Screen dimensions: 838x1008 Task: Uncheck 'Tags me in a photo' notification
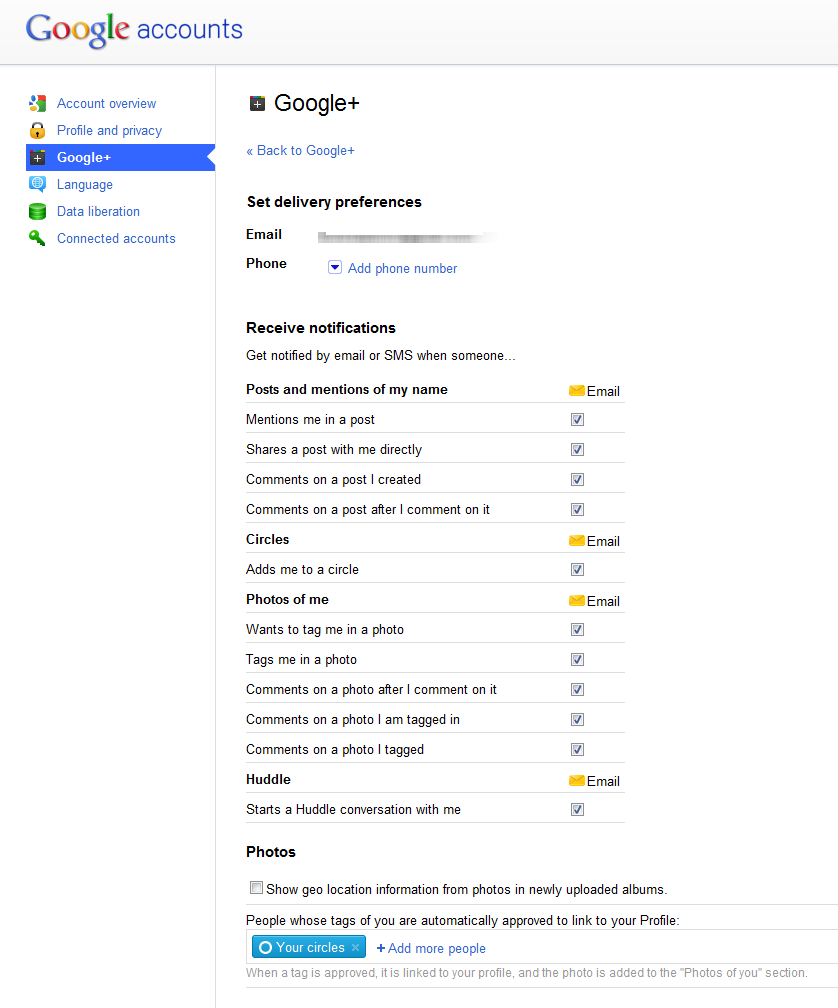click(x=577, y=660)
